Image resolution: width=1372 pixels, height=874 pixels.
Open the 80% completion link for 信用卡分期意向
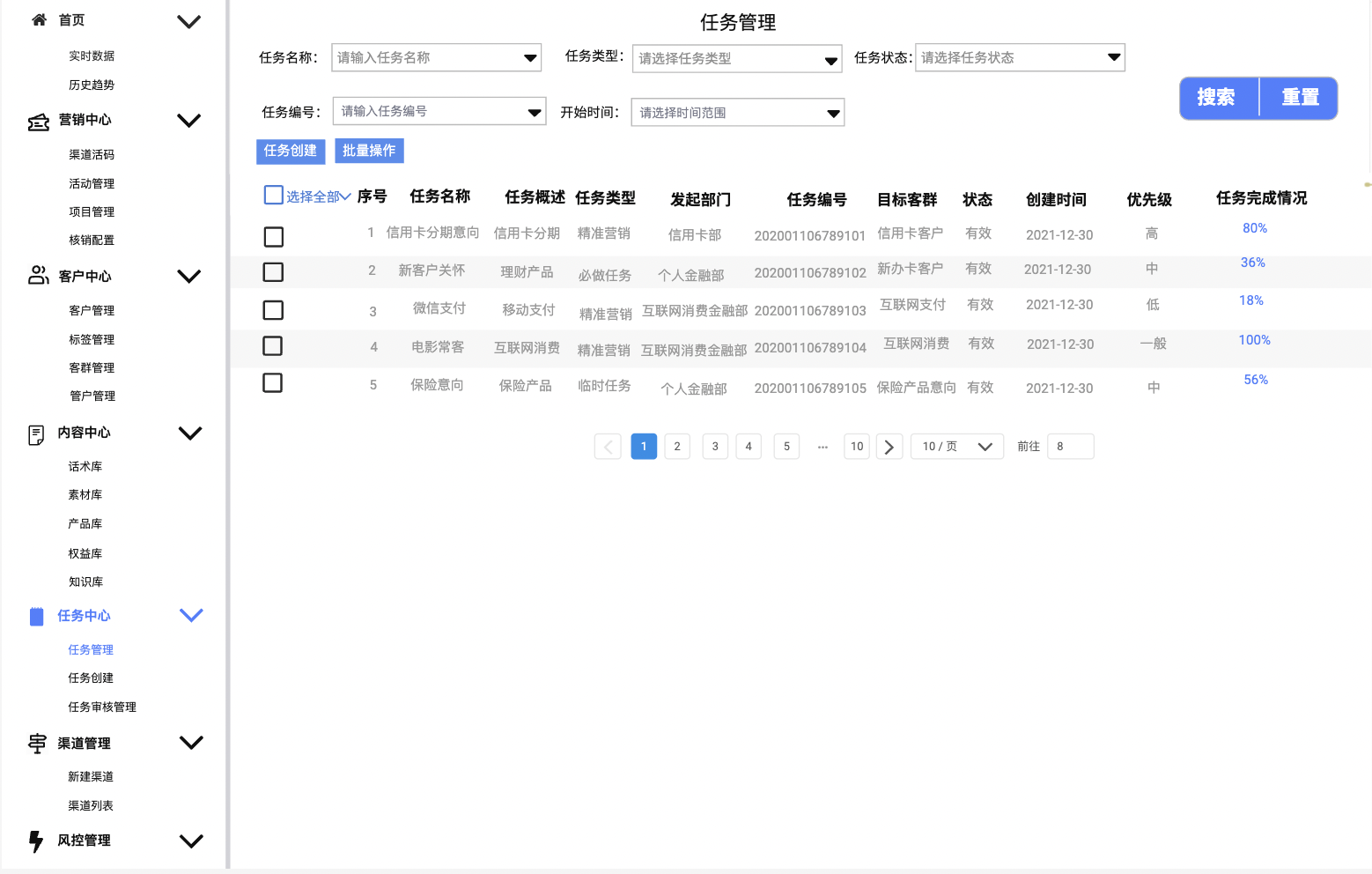coord(1254,228)
